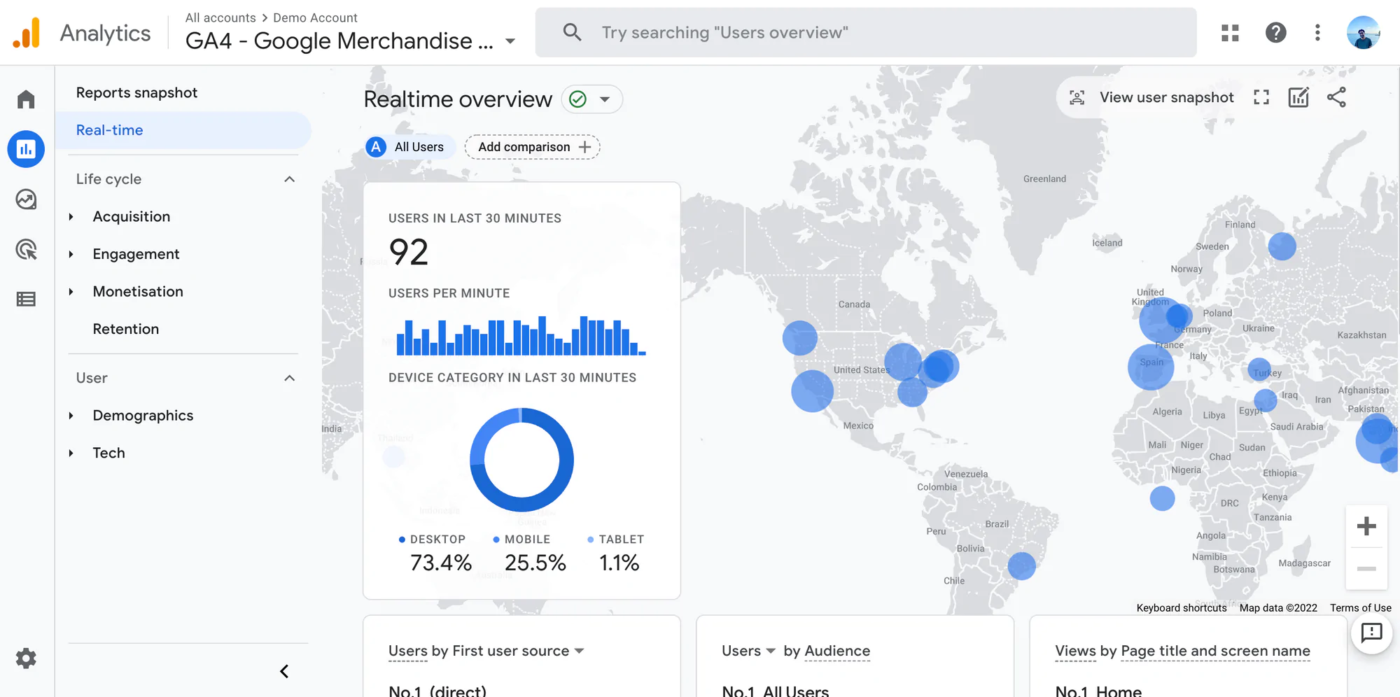Viewport: 1400px width, 697px height.
Task: Expand the Demographics tree arrow
Action: (71, 416)
